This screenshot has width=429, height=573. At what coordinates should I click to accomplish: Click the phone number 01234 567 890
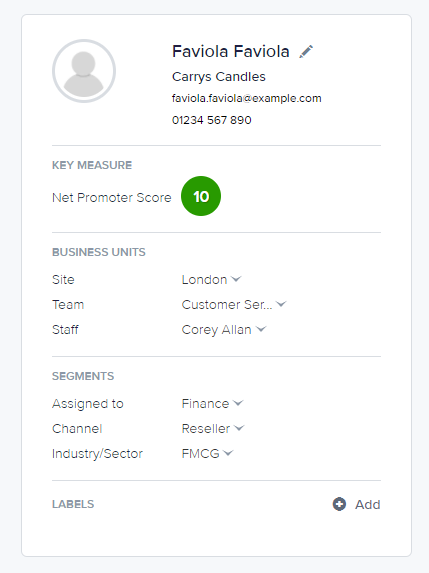[x=212, y=120]
